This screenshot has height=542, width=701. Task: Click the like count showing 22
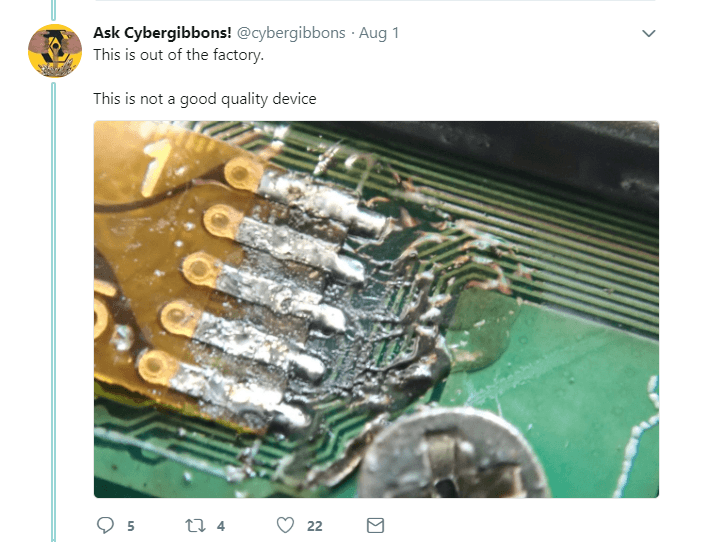point(314,526)
